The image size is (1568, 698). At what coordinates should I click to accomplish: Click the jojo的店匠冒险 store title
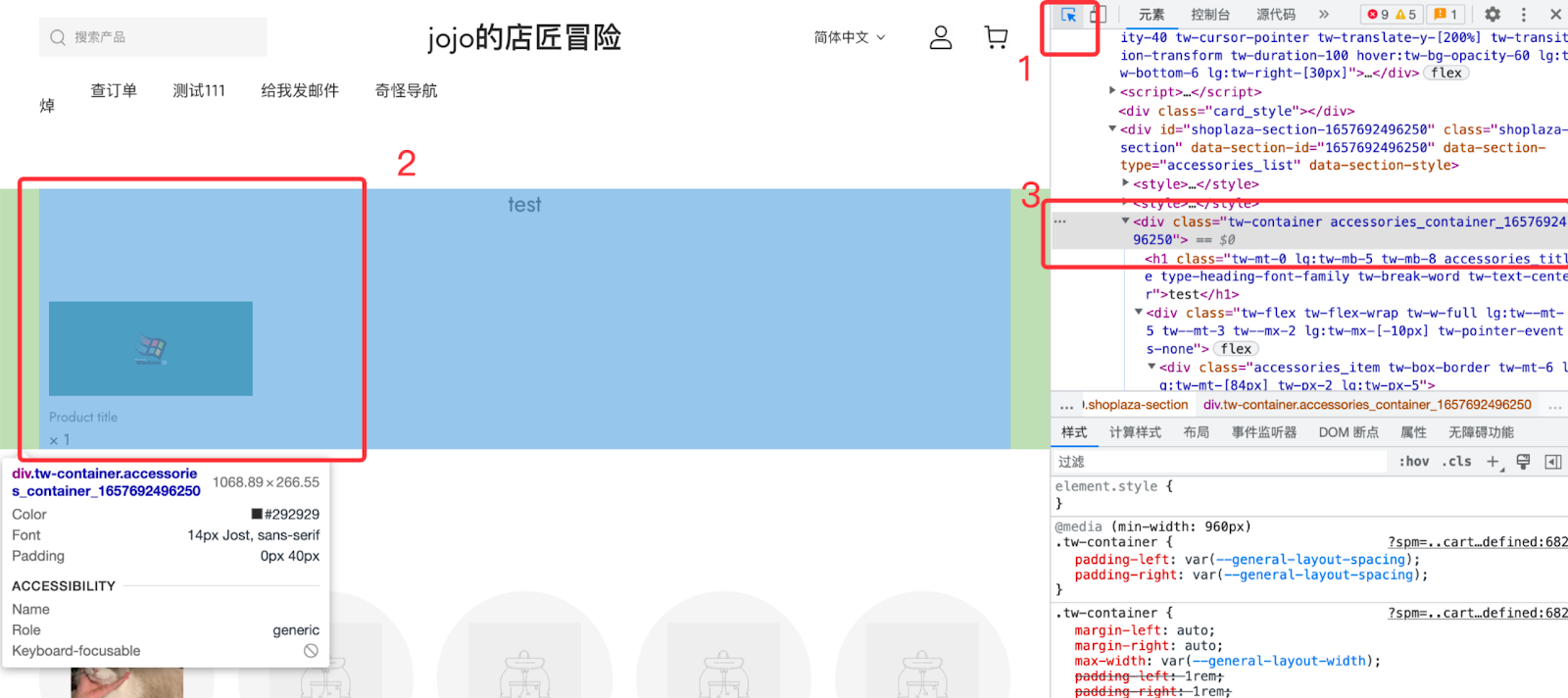524,37
